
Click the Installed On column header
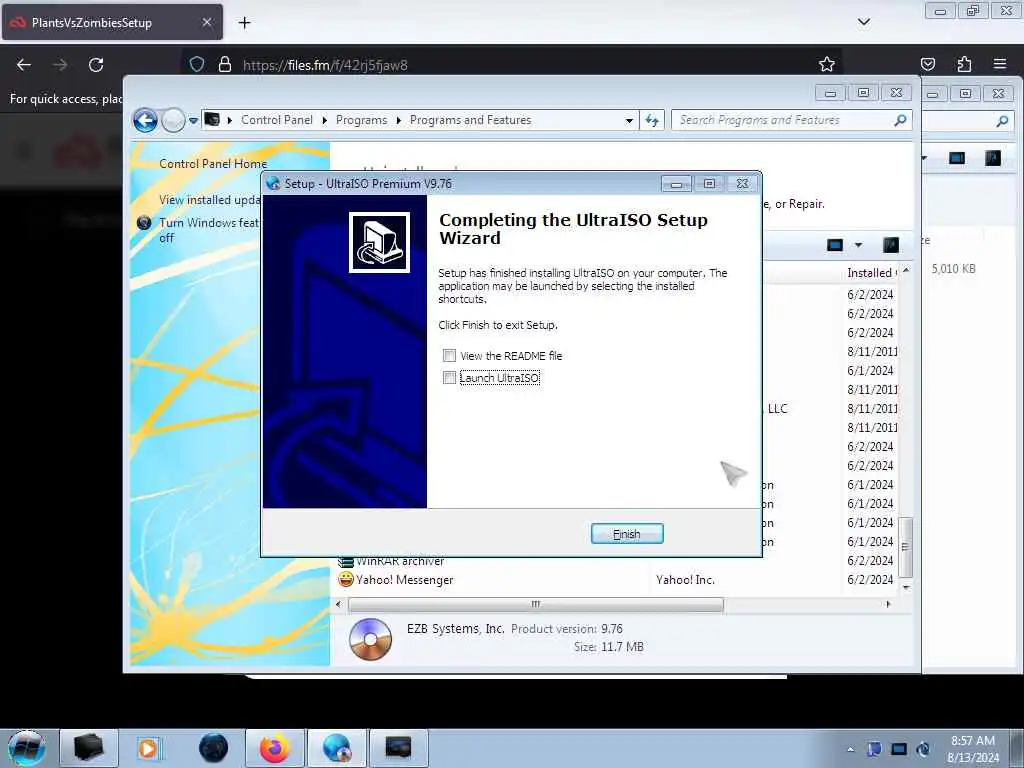[x=872, y=273]
